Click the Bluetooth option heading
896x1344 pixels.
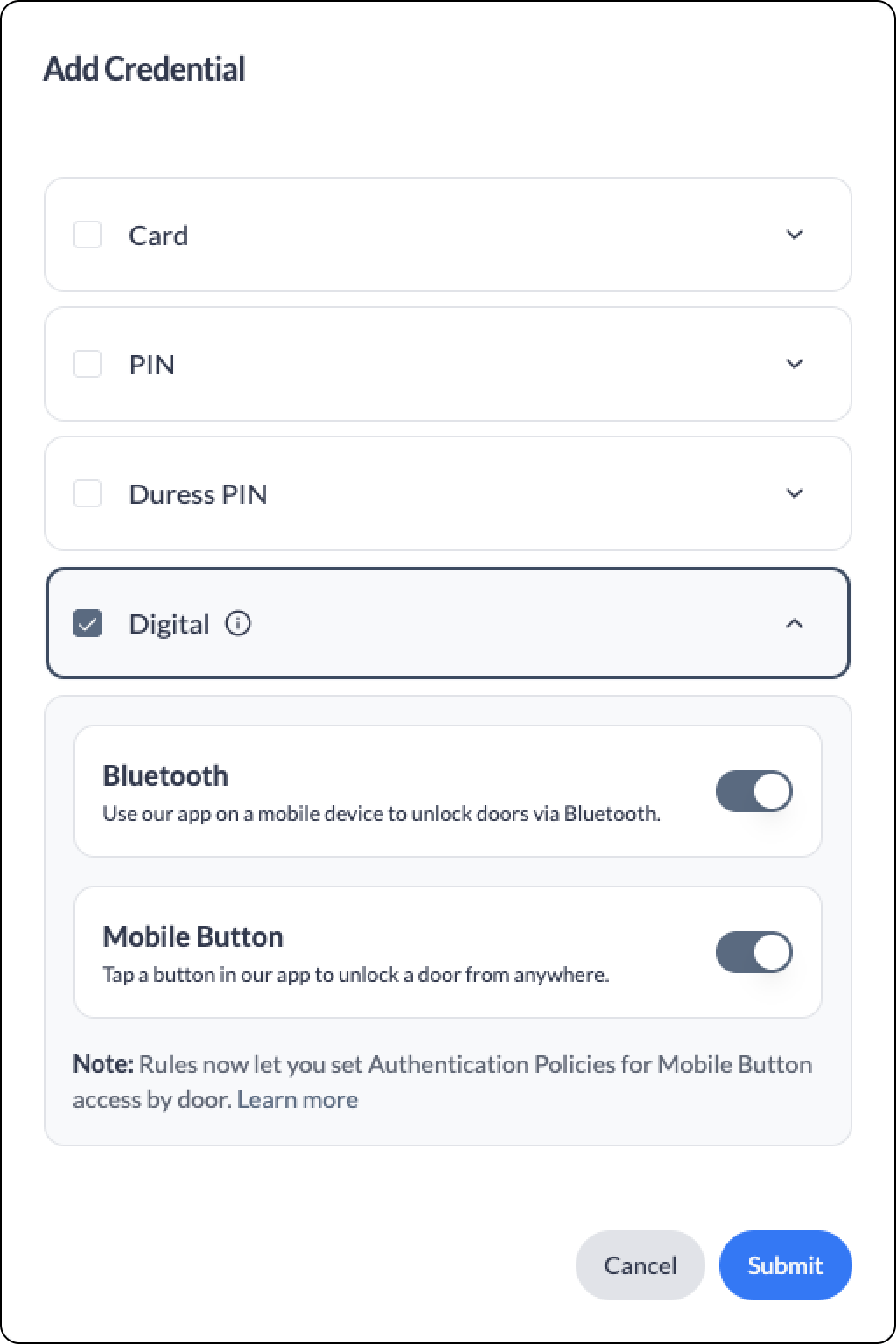point(165,775)
